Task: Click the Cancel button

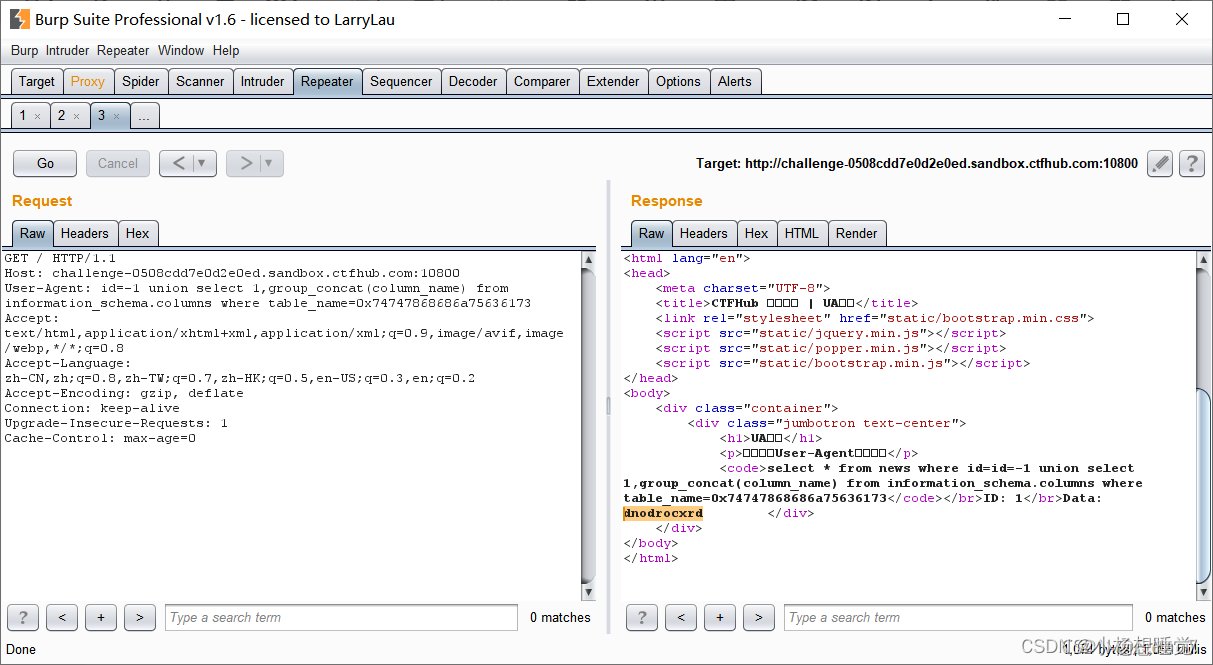Action: [118, 163]
